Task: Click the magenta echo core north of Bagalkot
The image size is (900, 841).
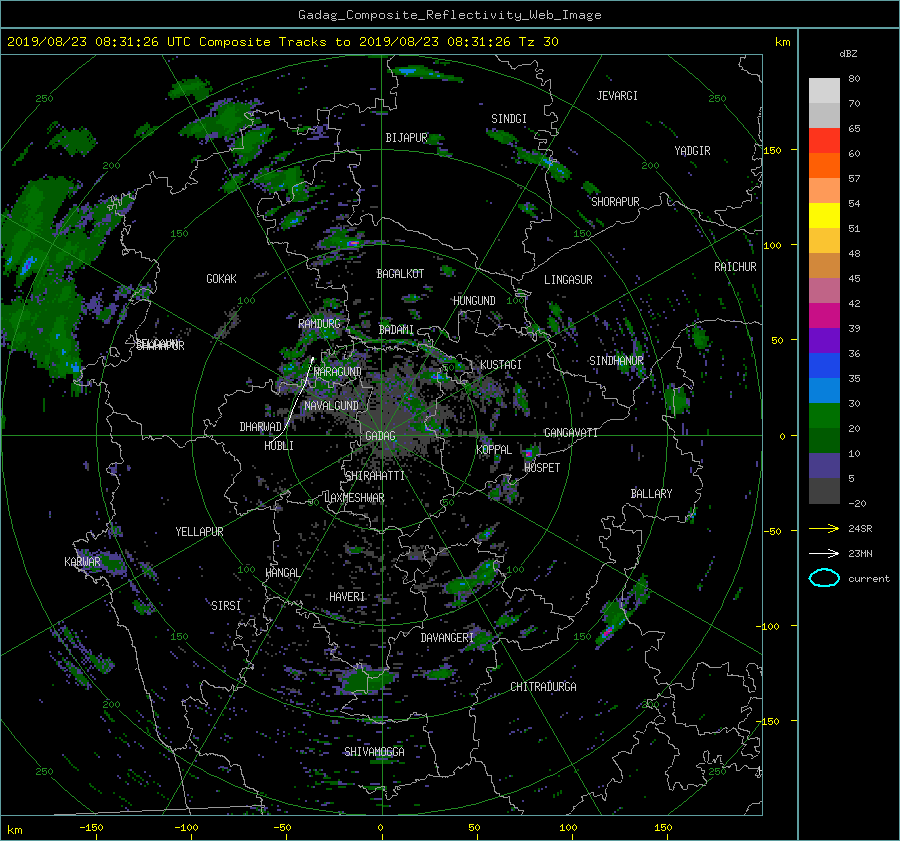Action: pyautogui.click(x=353, y=243)
